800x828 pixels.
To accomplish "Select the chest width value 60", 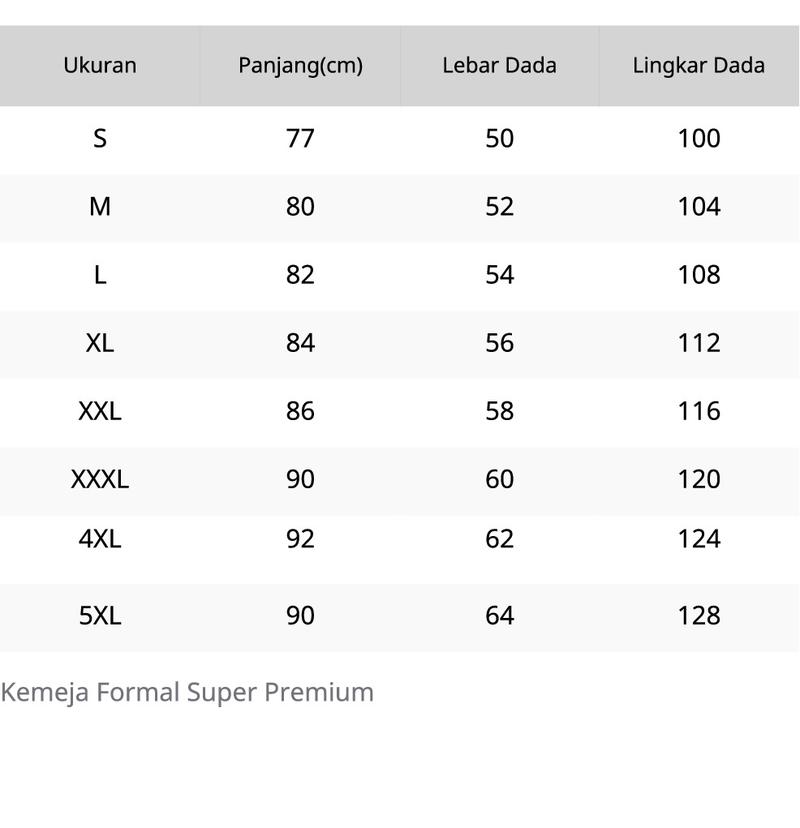I will click(500, 479).
